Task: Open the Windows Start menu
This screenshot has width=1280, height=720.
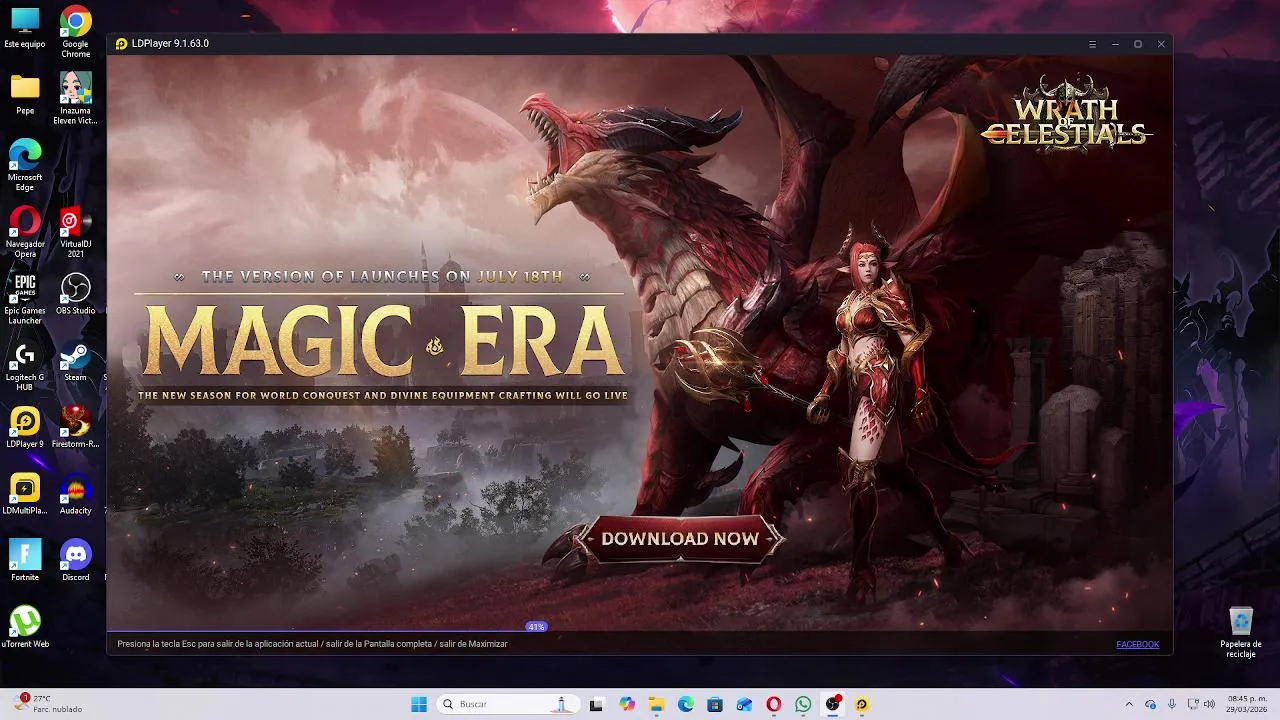Action: pos(419,704)
